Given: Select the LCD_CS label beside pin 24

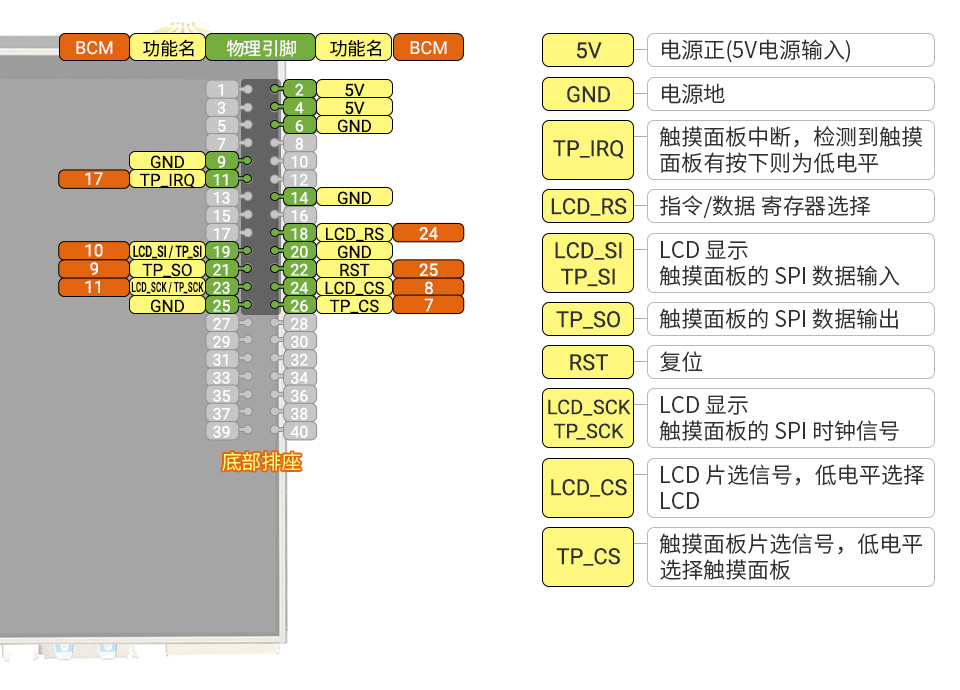Looking at the screenshot, I should pyautogui.click(x=354, y=288).
